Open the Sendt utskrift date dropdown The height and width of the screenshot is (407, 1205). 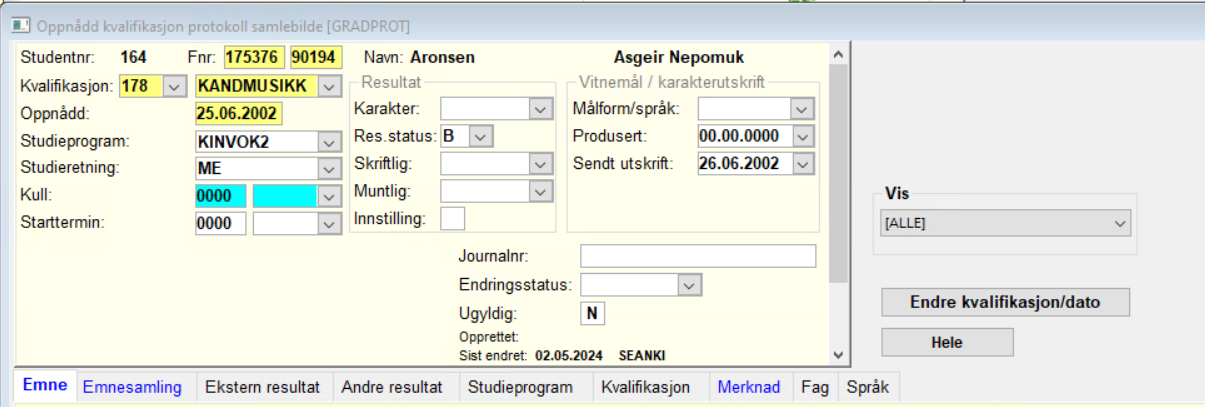(802, 163)
